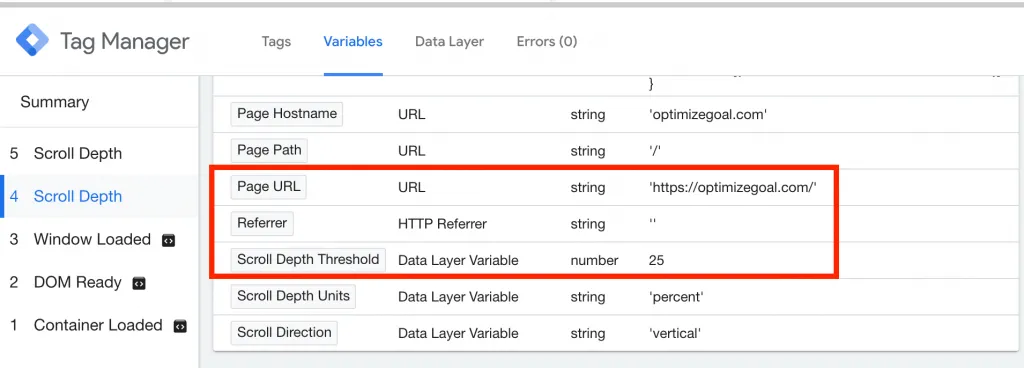Click the URL type in Page Hostname row
This screenshot has width=1024, height=368.
(411, 115)
